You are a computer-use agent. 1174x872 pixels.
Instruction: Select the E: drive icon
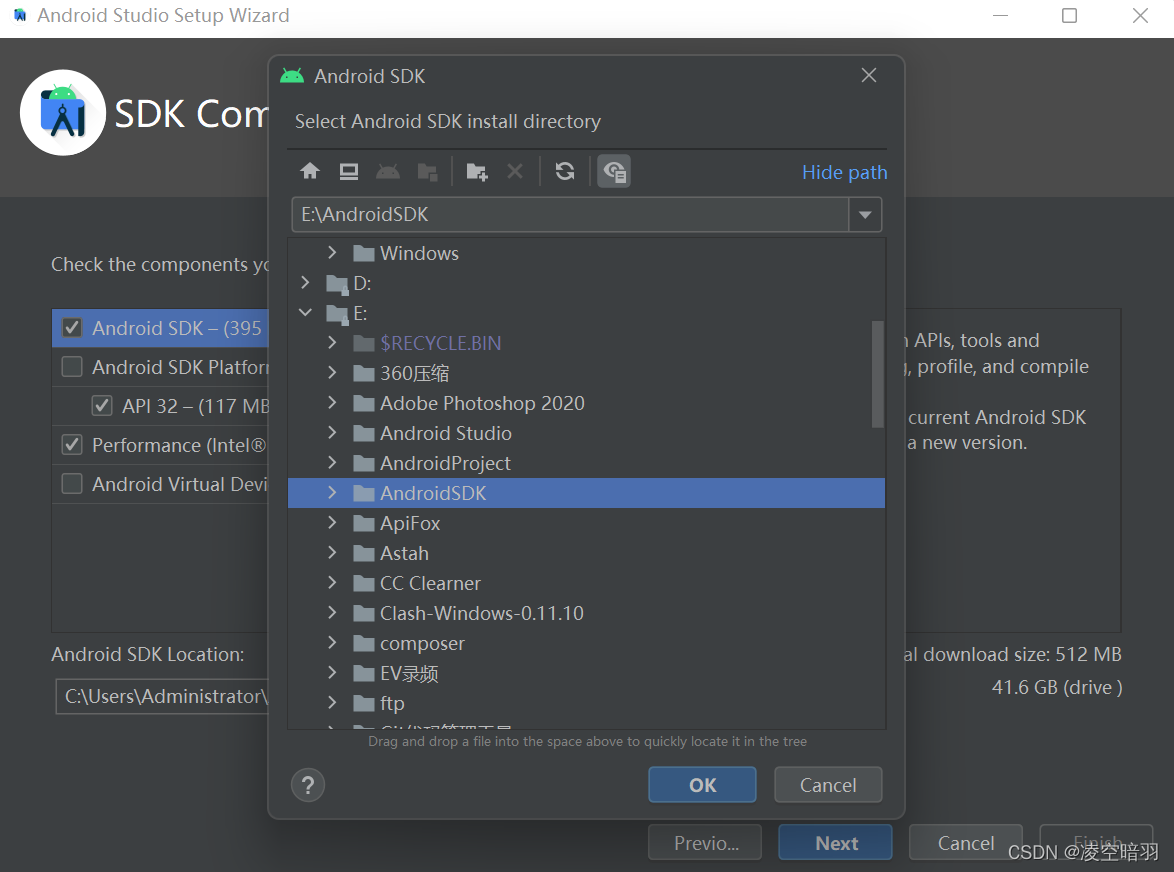click(338, 314)
